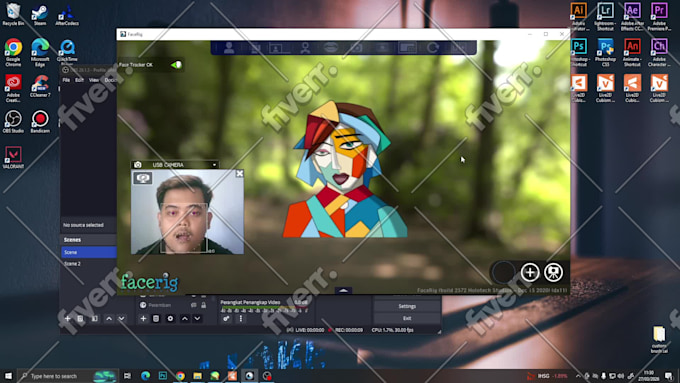Add a new scene with plus icon
Image resolution: width=680 pixels, height=383 pixels.
[68, 319]
